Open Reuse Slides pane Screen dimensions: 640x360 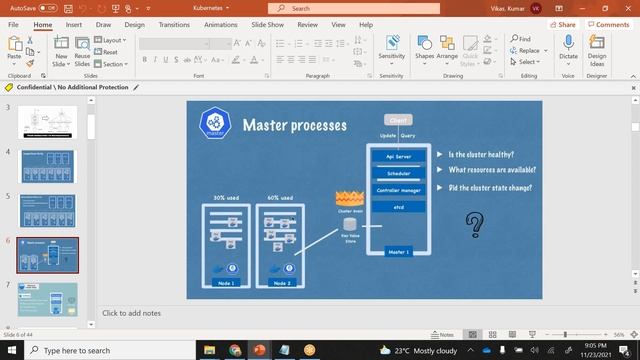coord(82,51)
